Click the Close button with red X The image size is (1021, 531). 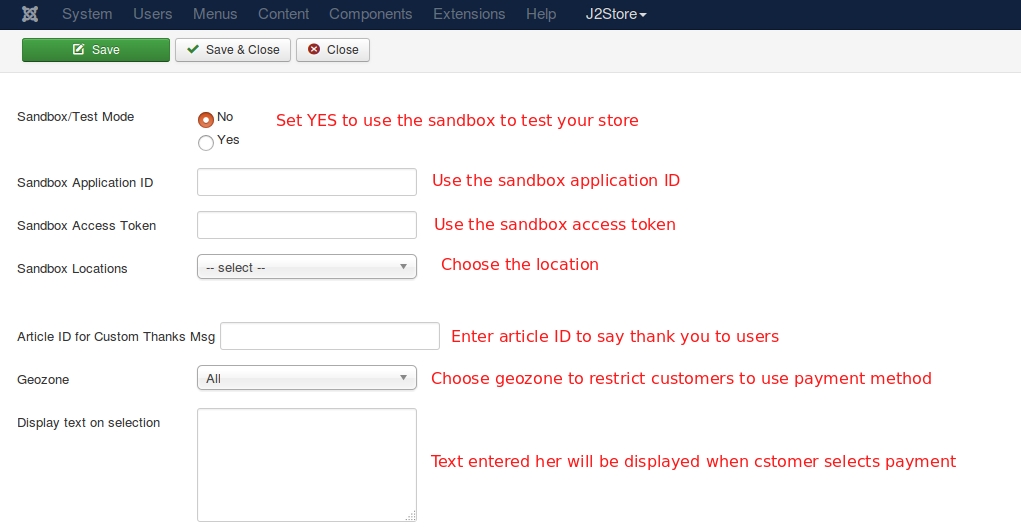coord(333,50)
